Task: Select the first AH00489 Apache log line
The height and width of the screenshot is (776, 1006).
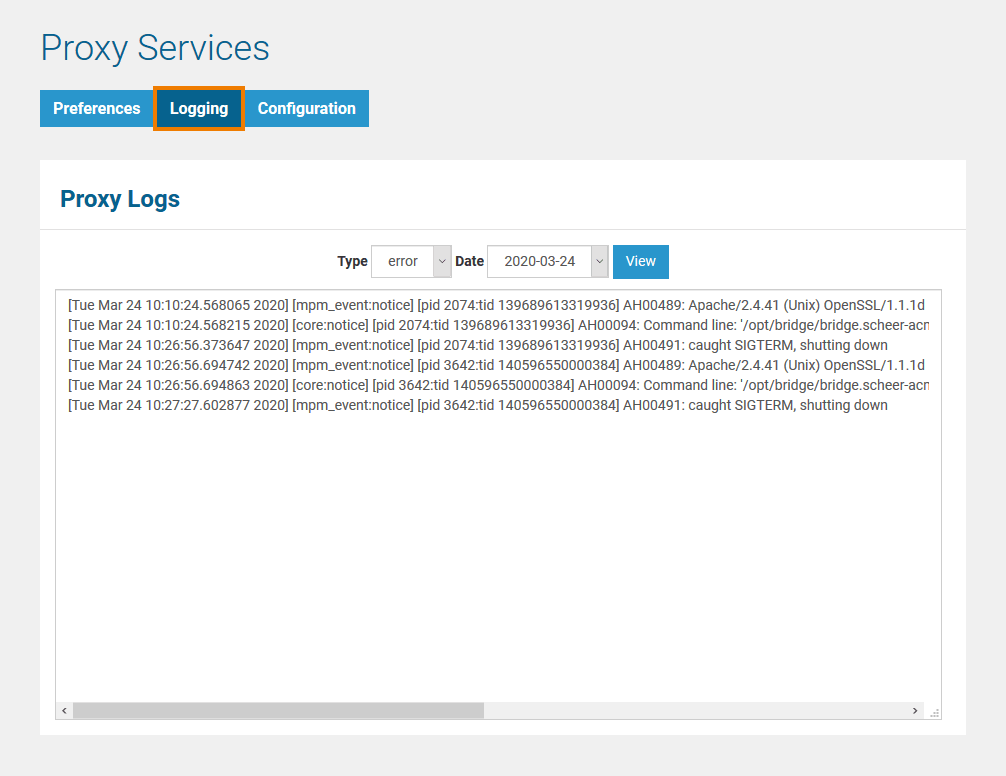Action: click(x=450, y=305)
